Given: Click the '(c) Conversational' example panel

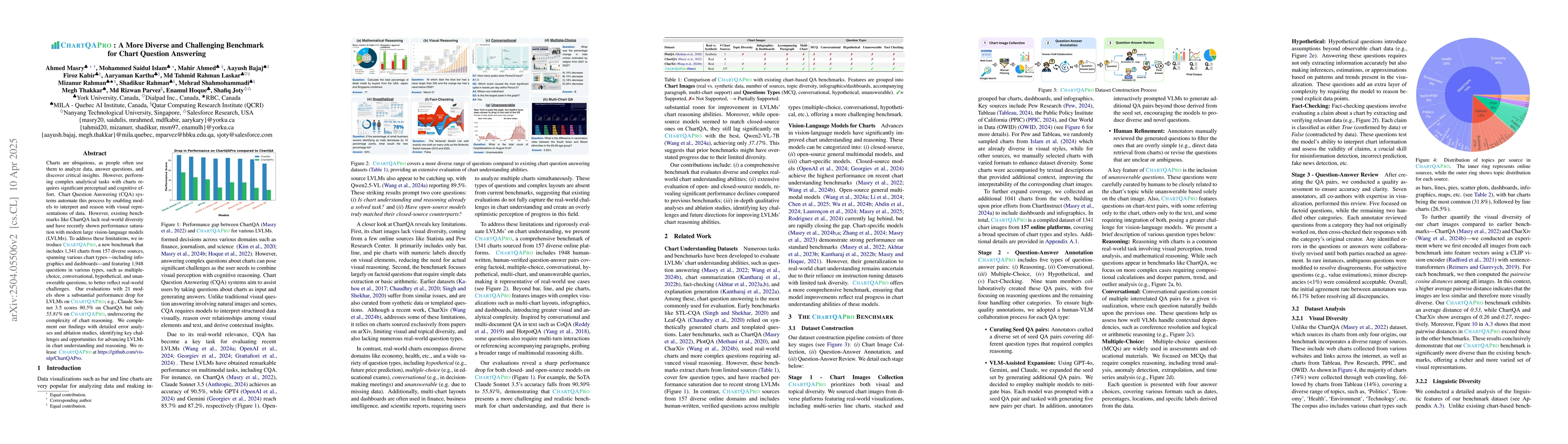Looking at the screenshot, I should pos(500,70).
